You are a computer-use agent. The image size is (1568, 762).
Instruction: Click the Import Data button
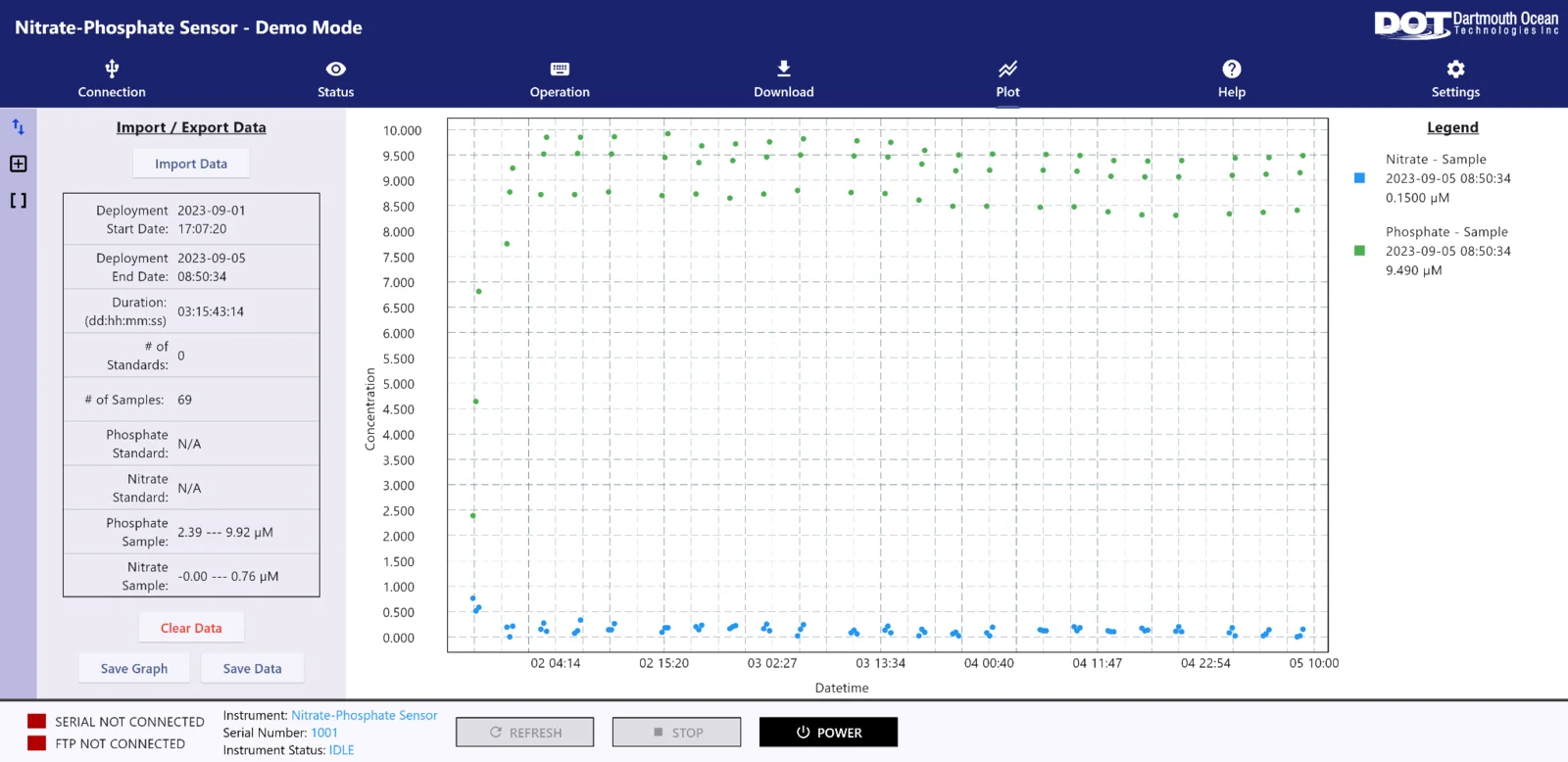point(191,164)
